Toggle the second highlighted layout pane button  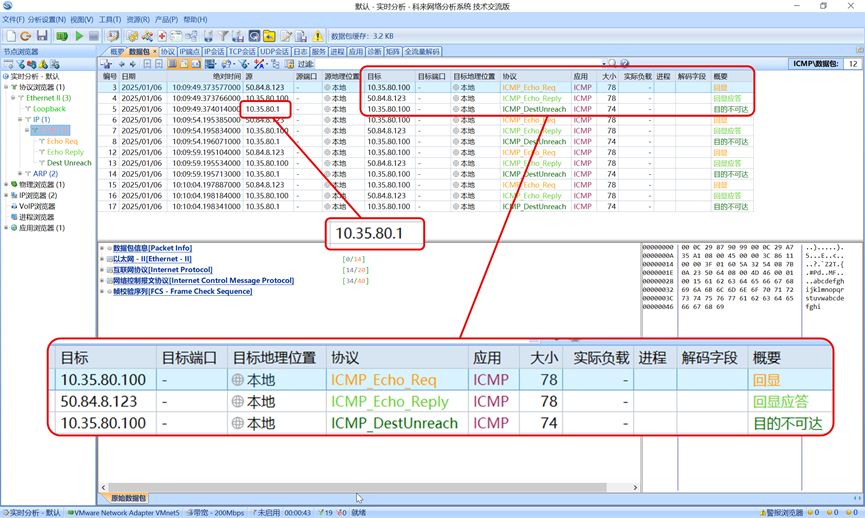coord(184,64)
